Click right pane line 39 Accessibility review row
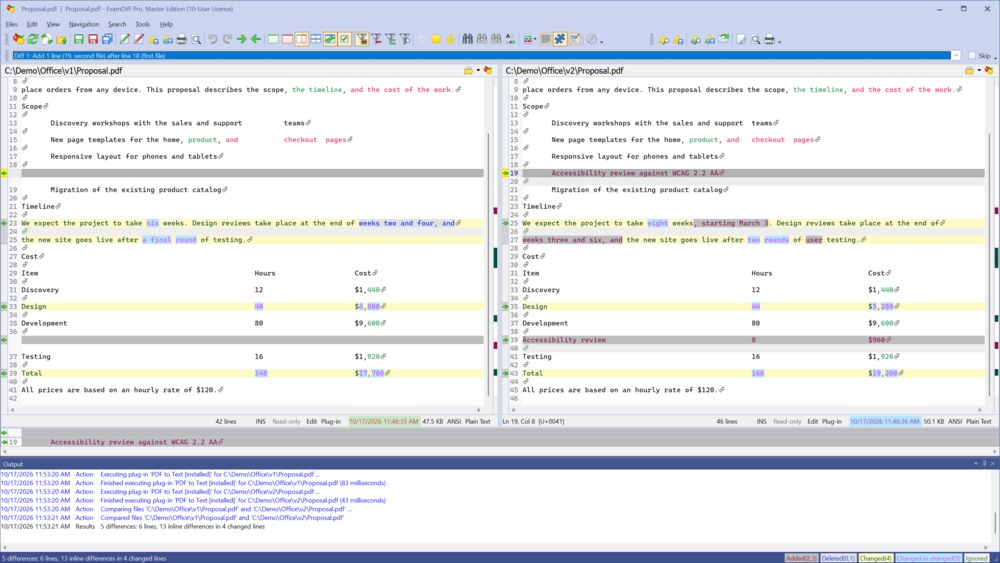1000x563 pixels. point(753,340)
